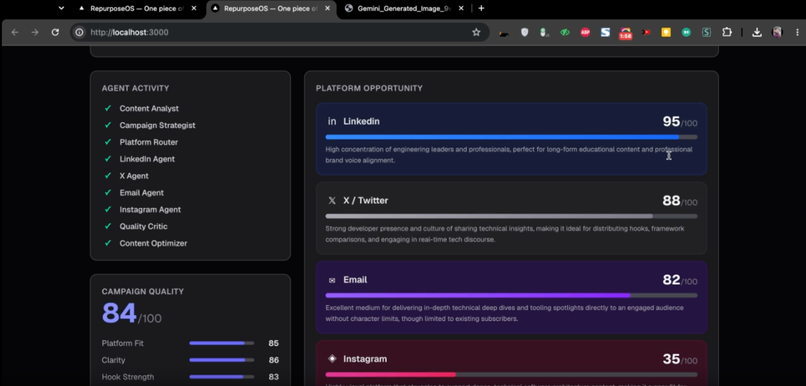The image size is (806, 386).
Task: Click the X / Twitter 88/100 score
Action: coord(680,201)
